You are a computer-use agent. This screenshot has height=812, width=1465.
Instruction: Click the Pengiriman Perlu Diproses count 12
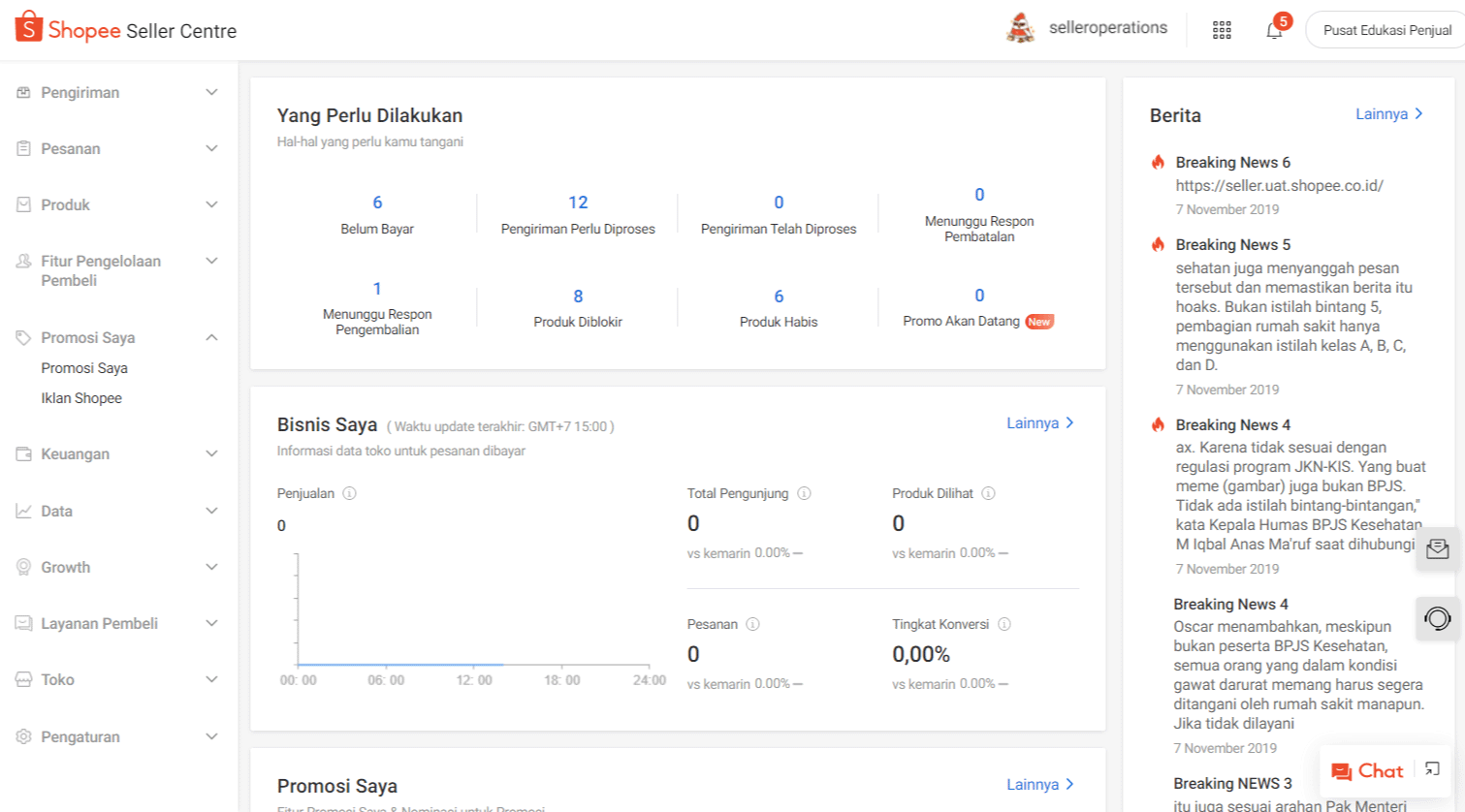578,203
